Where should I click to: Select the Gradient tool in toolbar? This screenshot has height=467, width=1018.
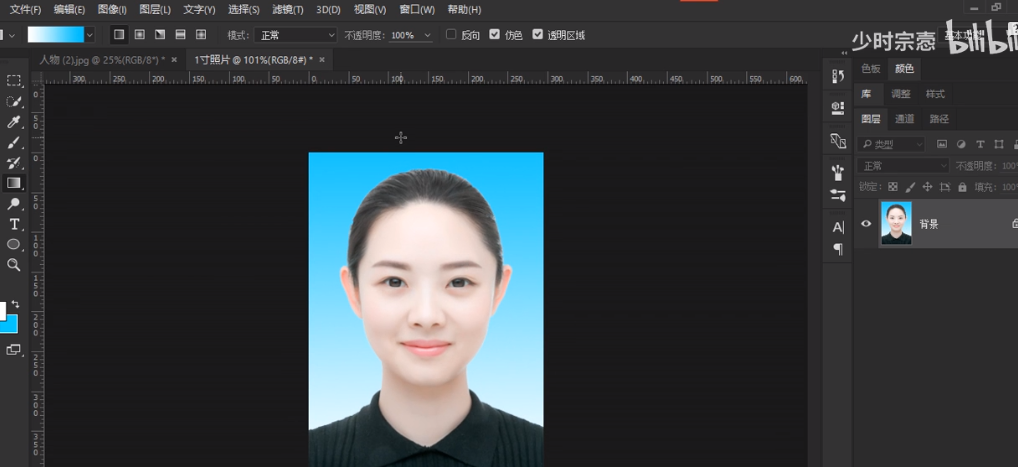(x=14, y=183)
